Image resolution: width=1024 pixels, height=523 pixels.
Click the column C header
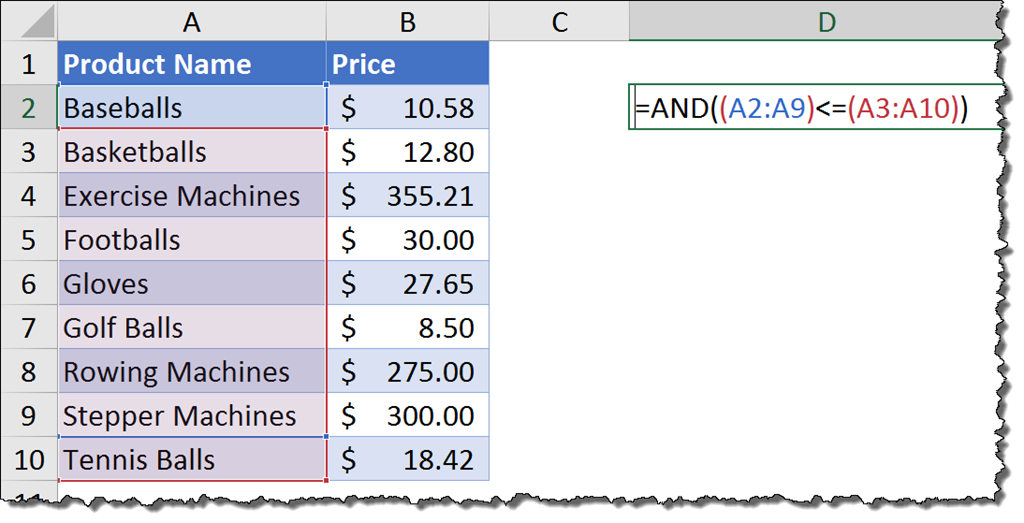click(x=559, y=21)
